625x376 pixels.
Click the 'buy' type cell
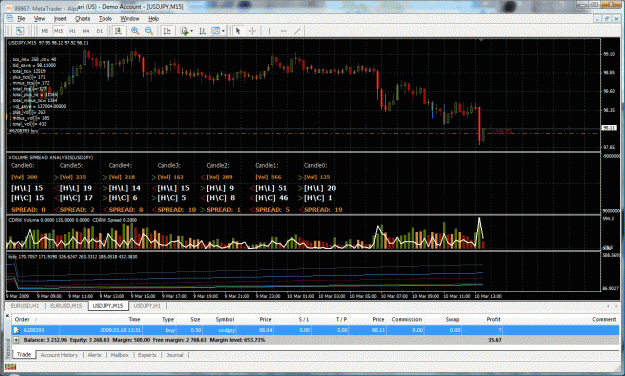click(x=170, y=330)
